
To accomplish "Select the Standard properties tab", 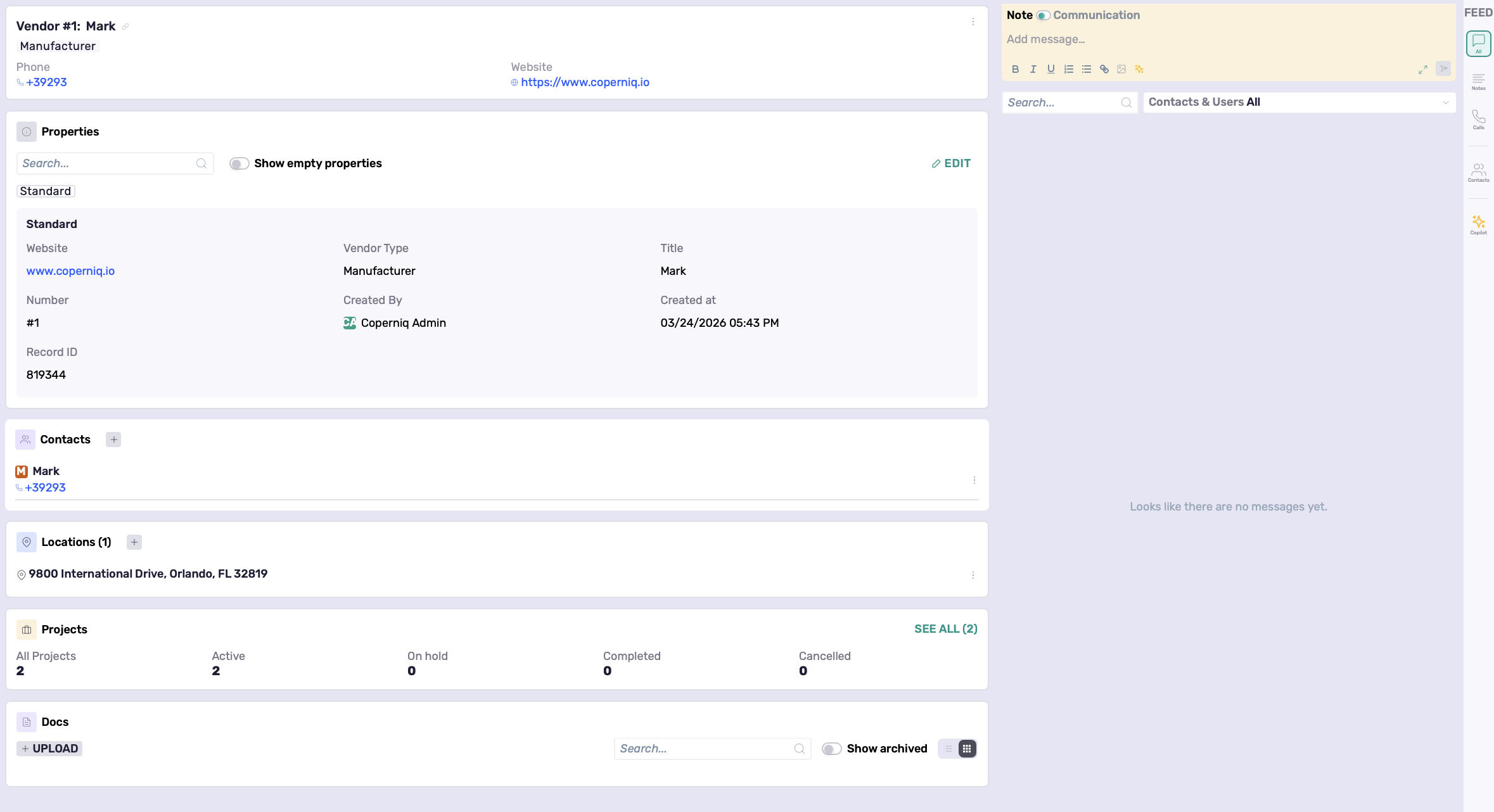I will [x=46, y=191].
